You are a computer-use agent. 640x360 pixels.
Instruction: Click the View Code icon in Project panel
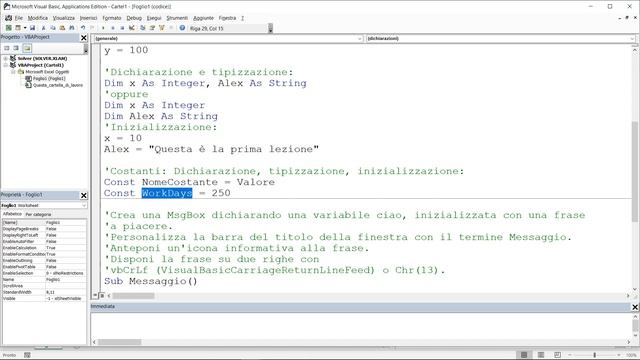point(7,48)
